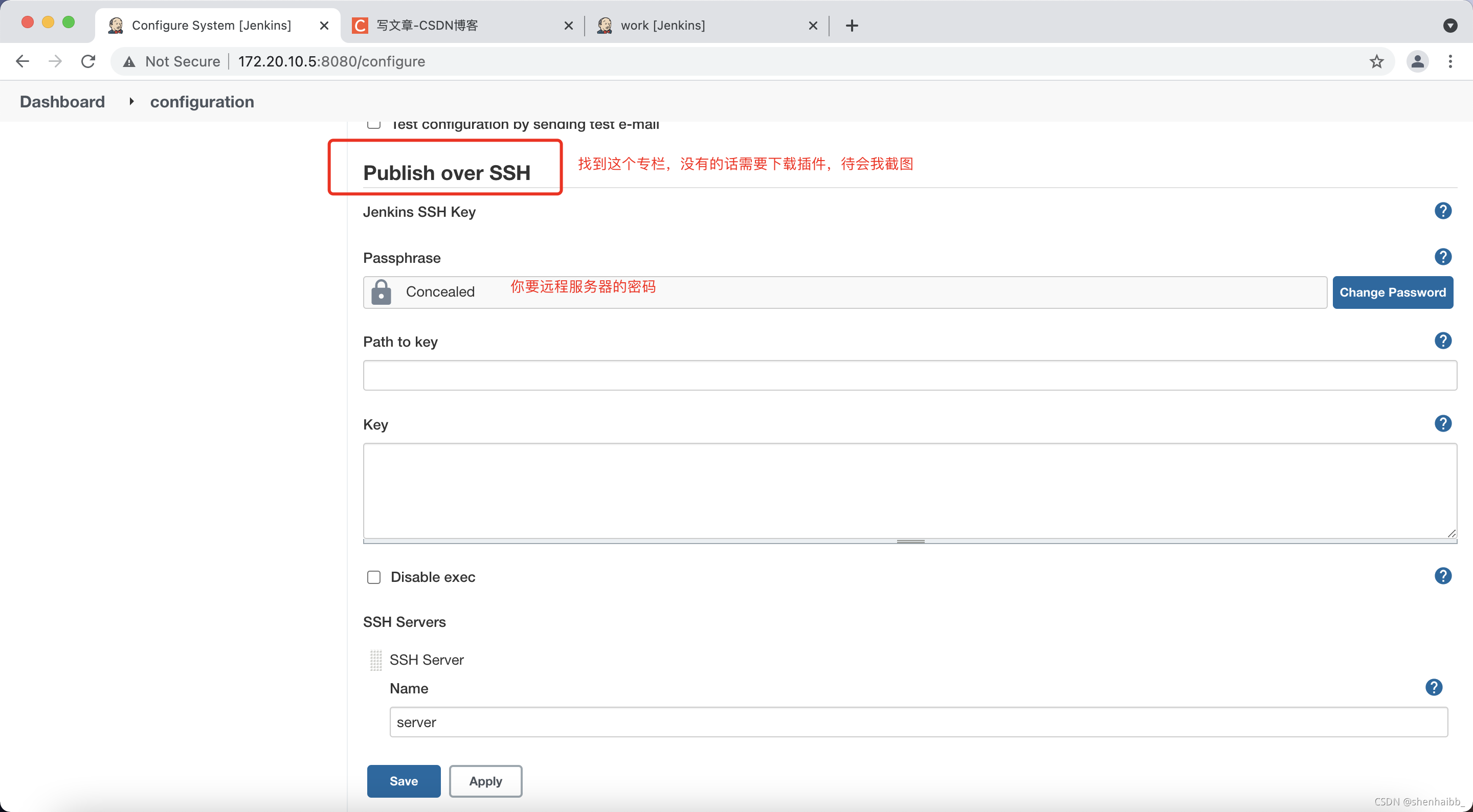
Task: Open help for the SSH Server Name field
Action: (1434, 688)
